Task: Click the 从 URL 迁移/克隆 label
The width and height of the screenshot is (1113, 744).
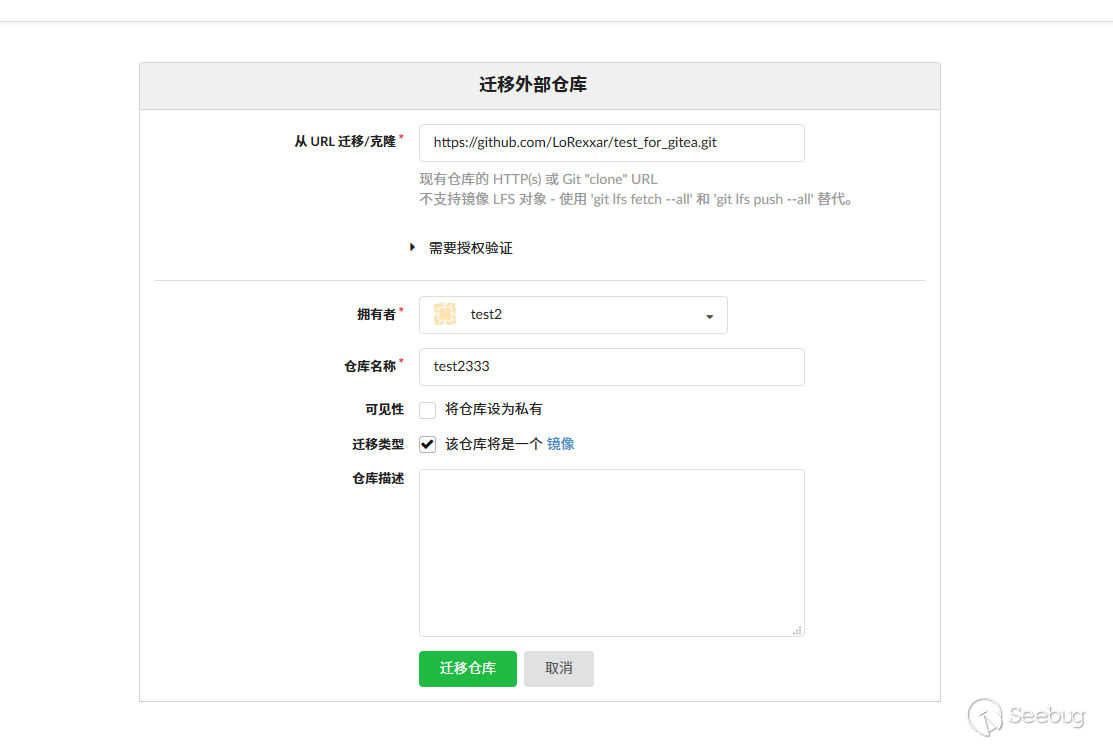Action: tap(345, 141)
